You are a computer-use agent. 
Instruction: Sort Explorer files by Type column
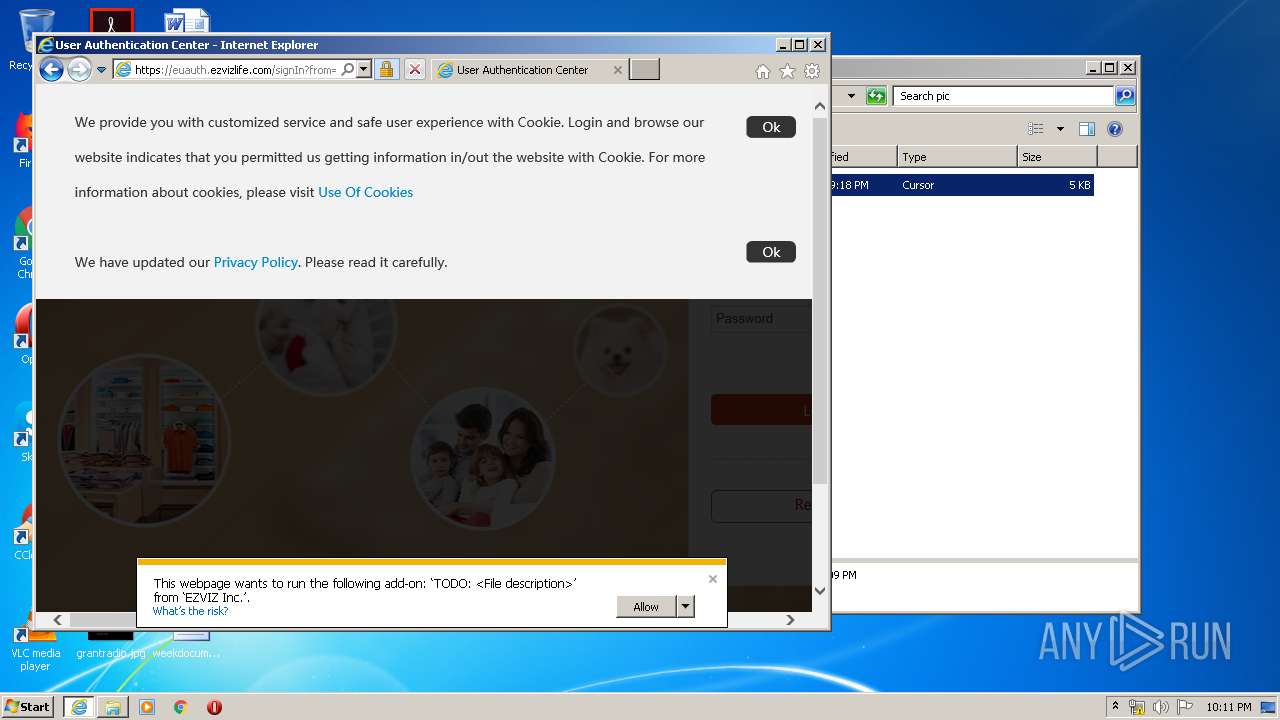(x=956, y=157)
